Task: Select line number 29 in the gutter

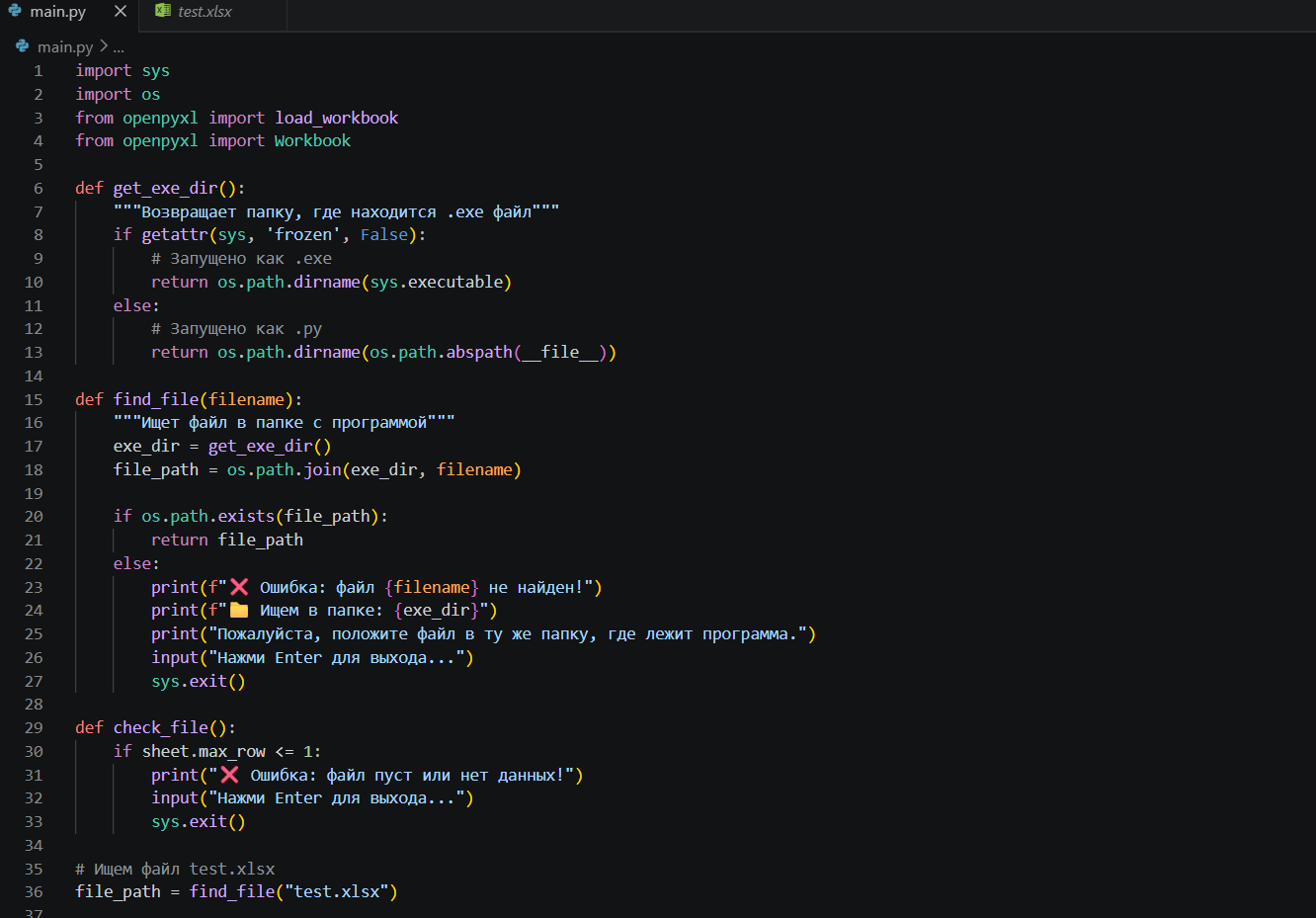Action: [x=34, y=727]
